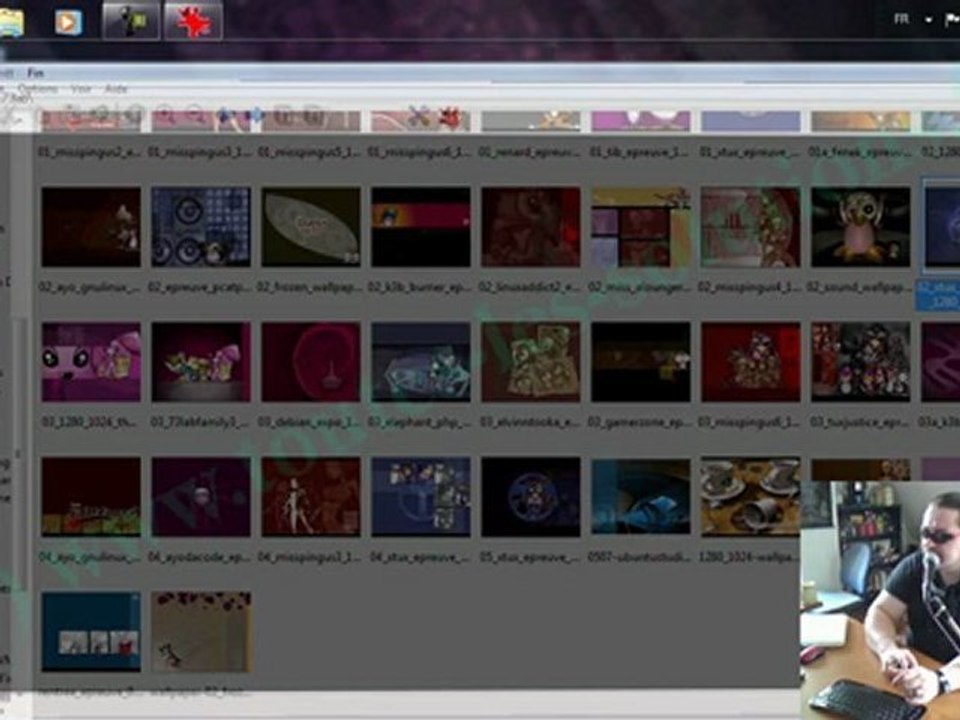Select thumbnail of 02_ayo_gnulinux image
This screenshot has width=960, height=720.
pyautogui.click(x=91, y=227)
